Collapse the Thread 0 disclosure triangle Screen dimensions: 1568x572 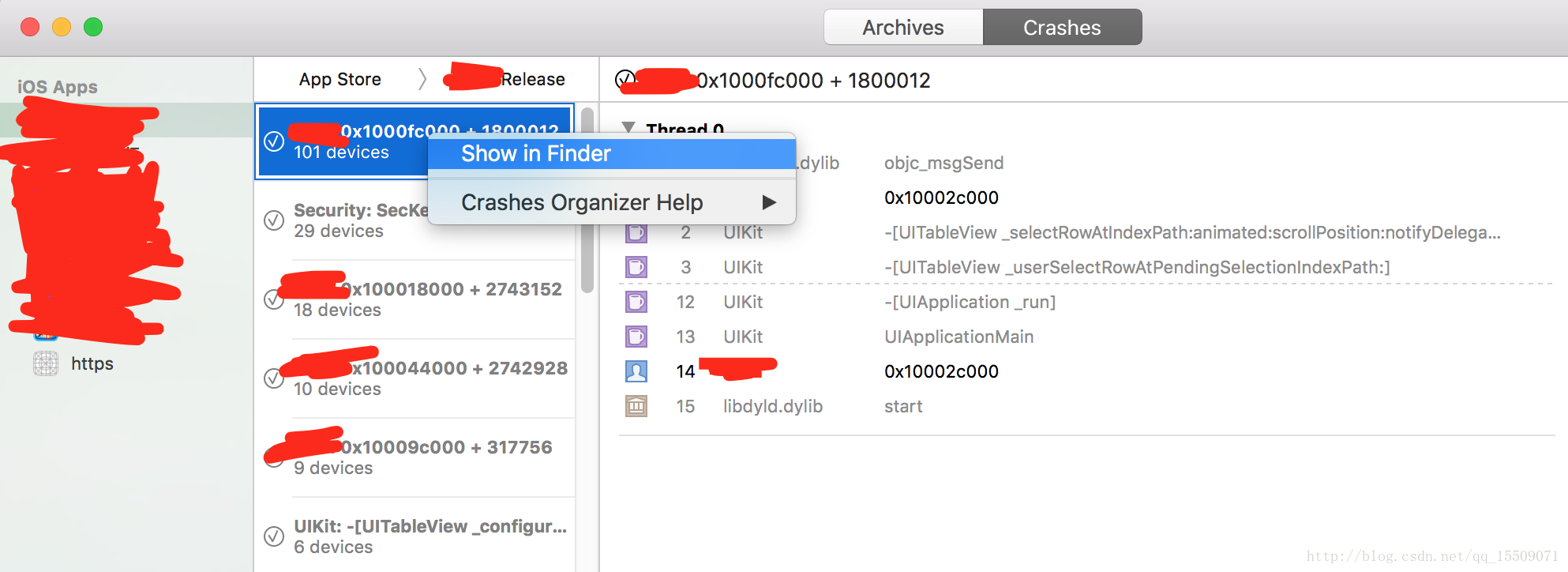click(x=628, y=127)
